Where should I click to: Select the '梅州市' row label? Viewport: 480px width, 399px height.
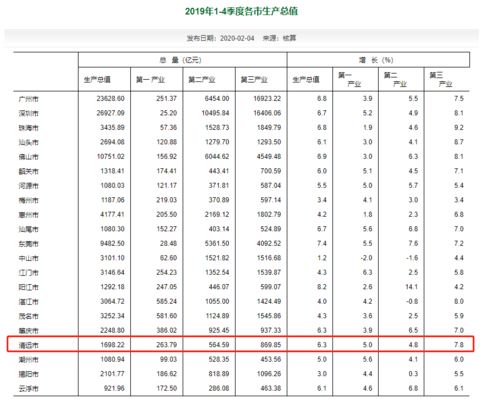pos(29,200)
